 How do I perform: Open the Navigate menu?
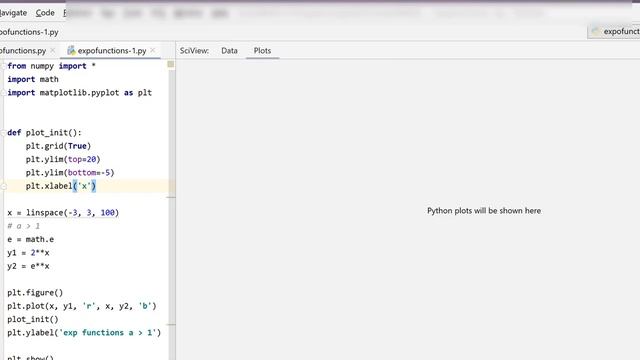pyautogui.click(x=13, y=13)
